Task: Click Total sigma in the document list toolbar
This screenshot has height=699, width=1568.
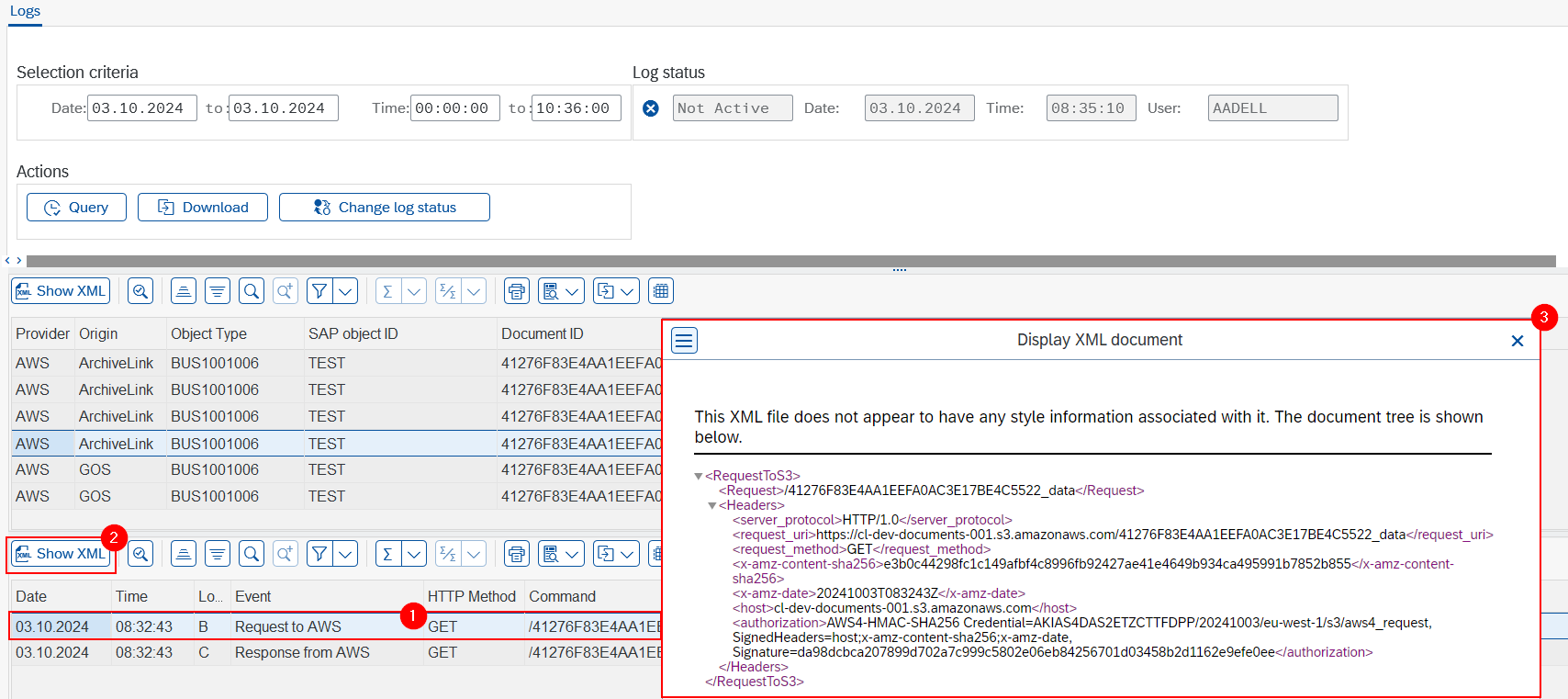Action: coord(388,291)
